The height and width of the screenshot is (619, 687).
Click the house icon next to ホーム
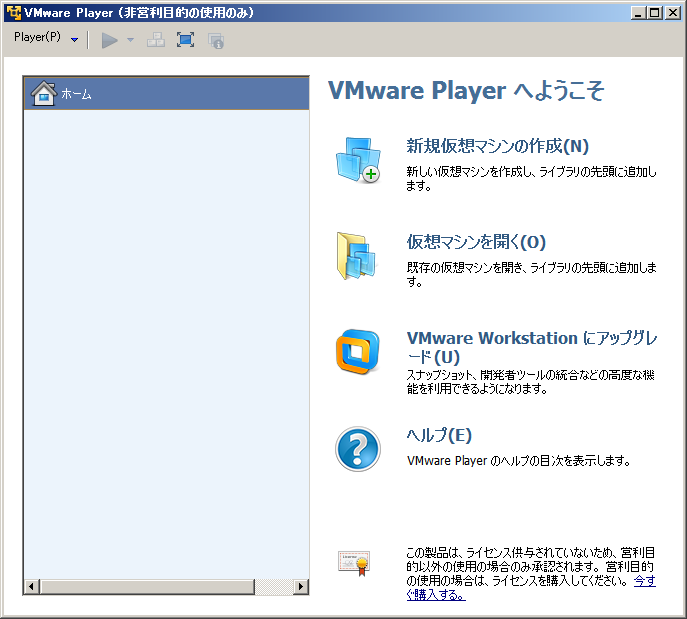pos(44,93)
